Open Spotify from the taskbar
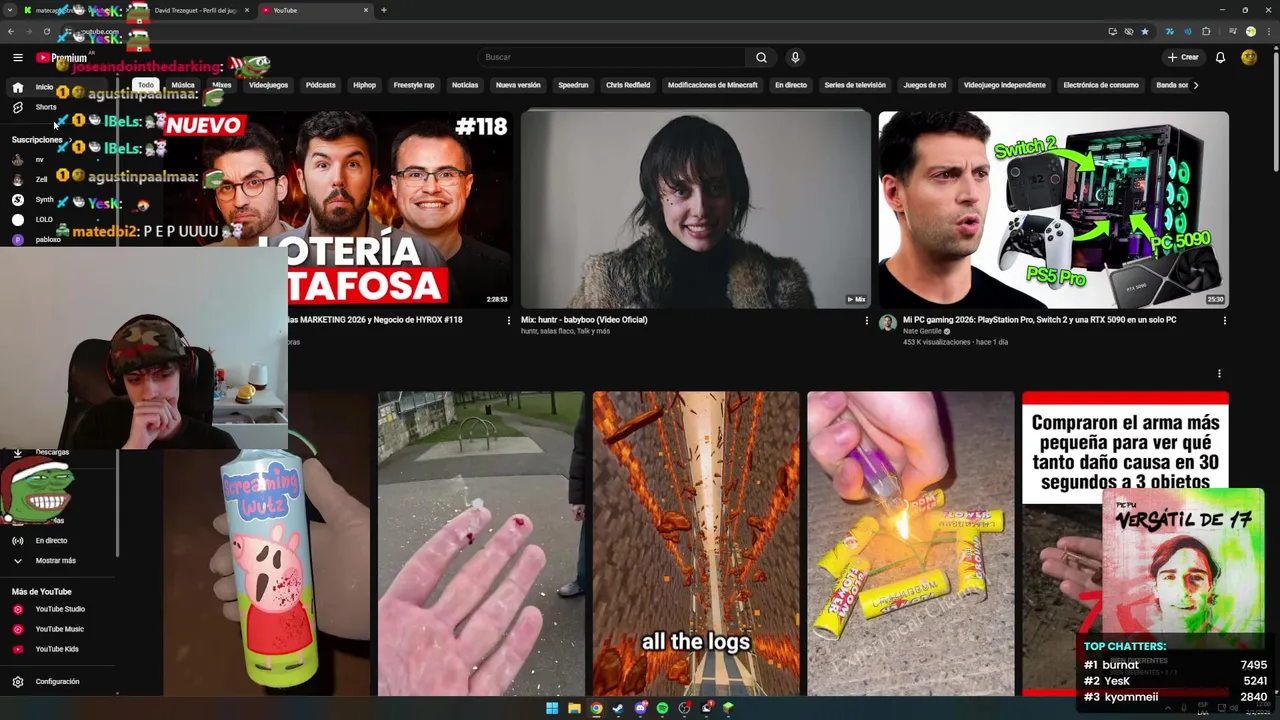1280x720 pixels. tap(662, 708)
